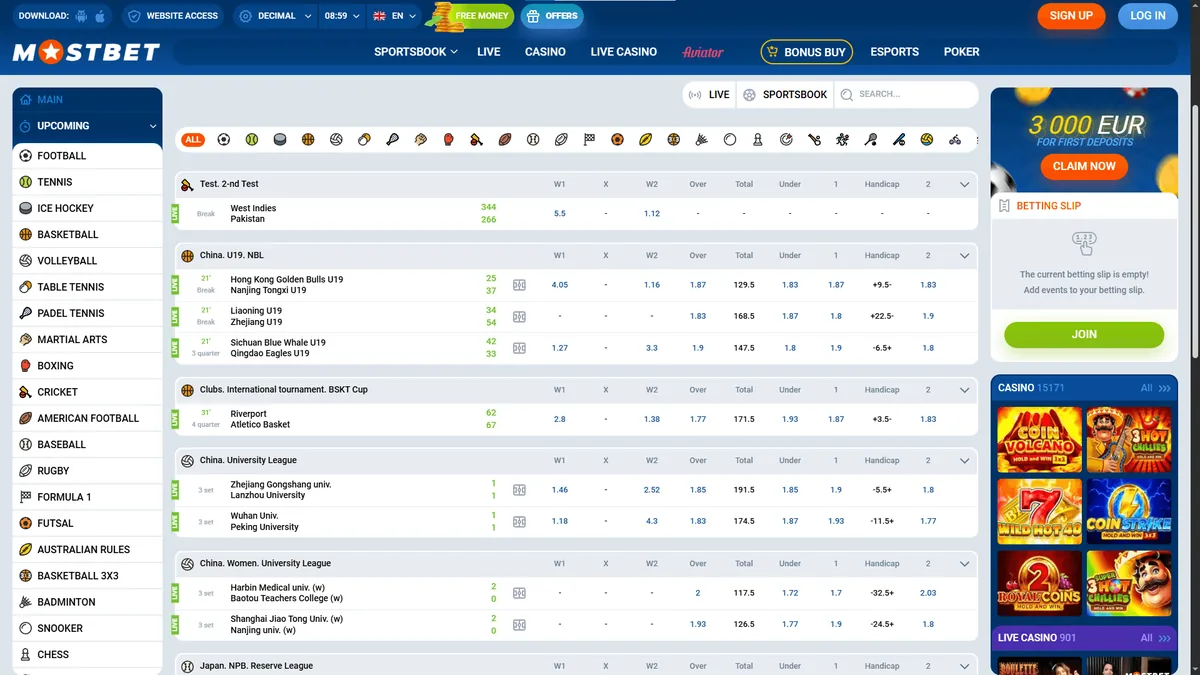The image size is (1200, 675).
Task: Collapse the Test. 2-nd Test league
Action: 964,185
